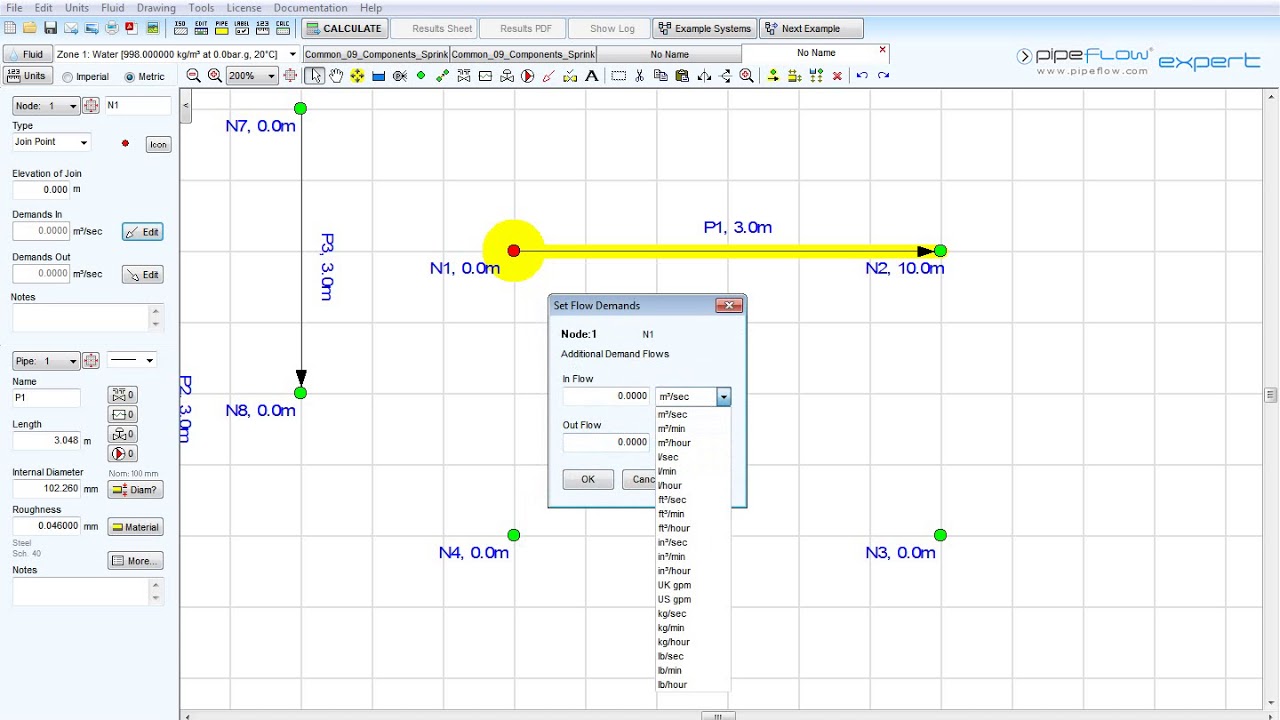Select the add tank tool

pos(378,76)
